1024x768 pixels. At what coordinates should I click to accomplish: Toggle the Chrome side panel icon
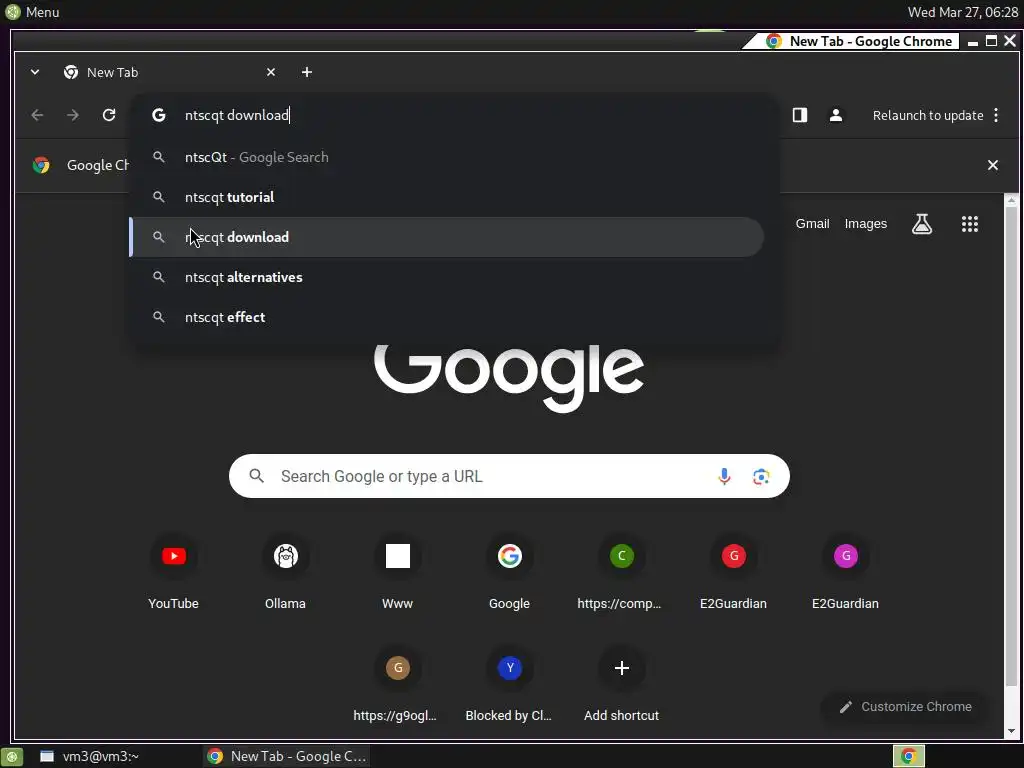pos(800,115)
